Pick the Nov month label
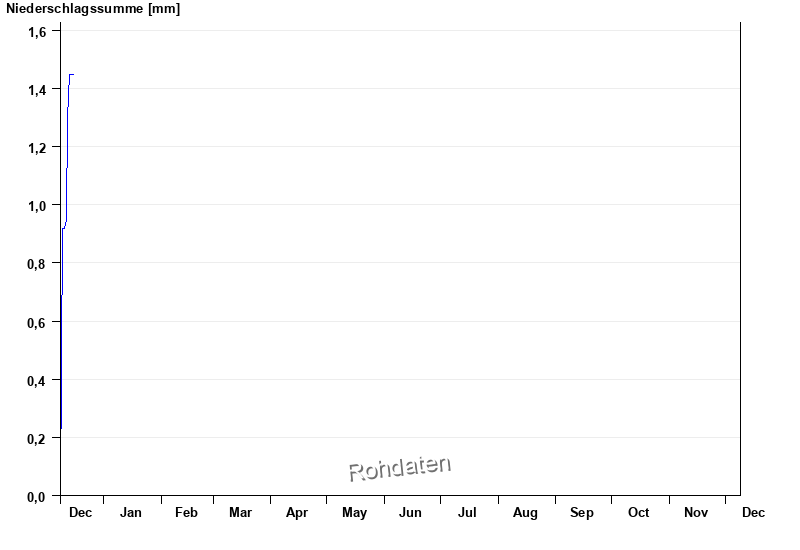 coord(696,513)
